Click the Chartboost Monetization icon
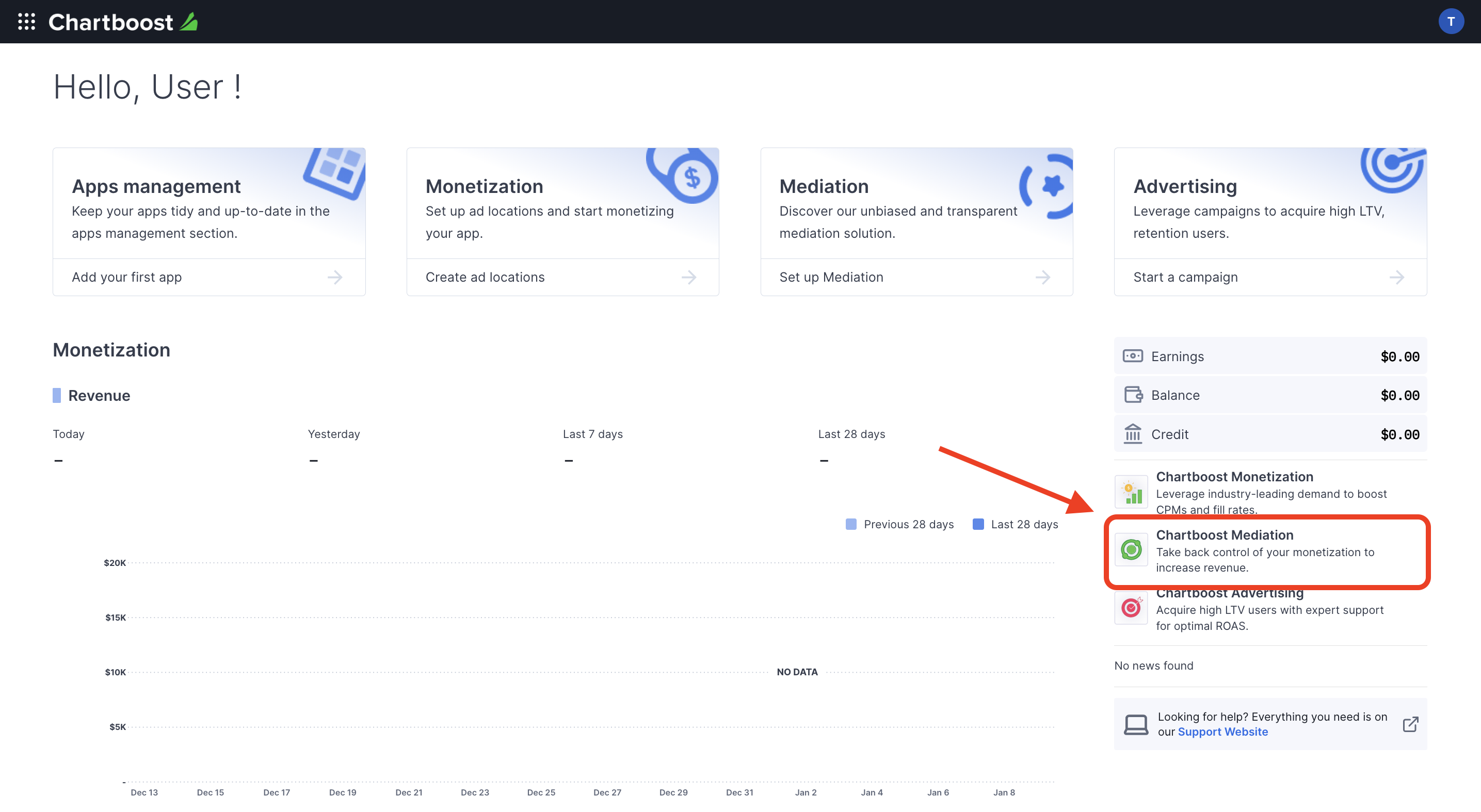This screenshot has height=812, width=1481. point(1131,491)
